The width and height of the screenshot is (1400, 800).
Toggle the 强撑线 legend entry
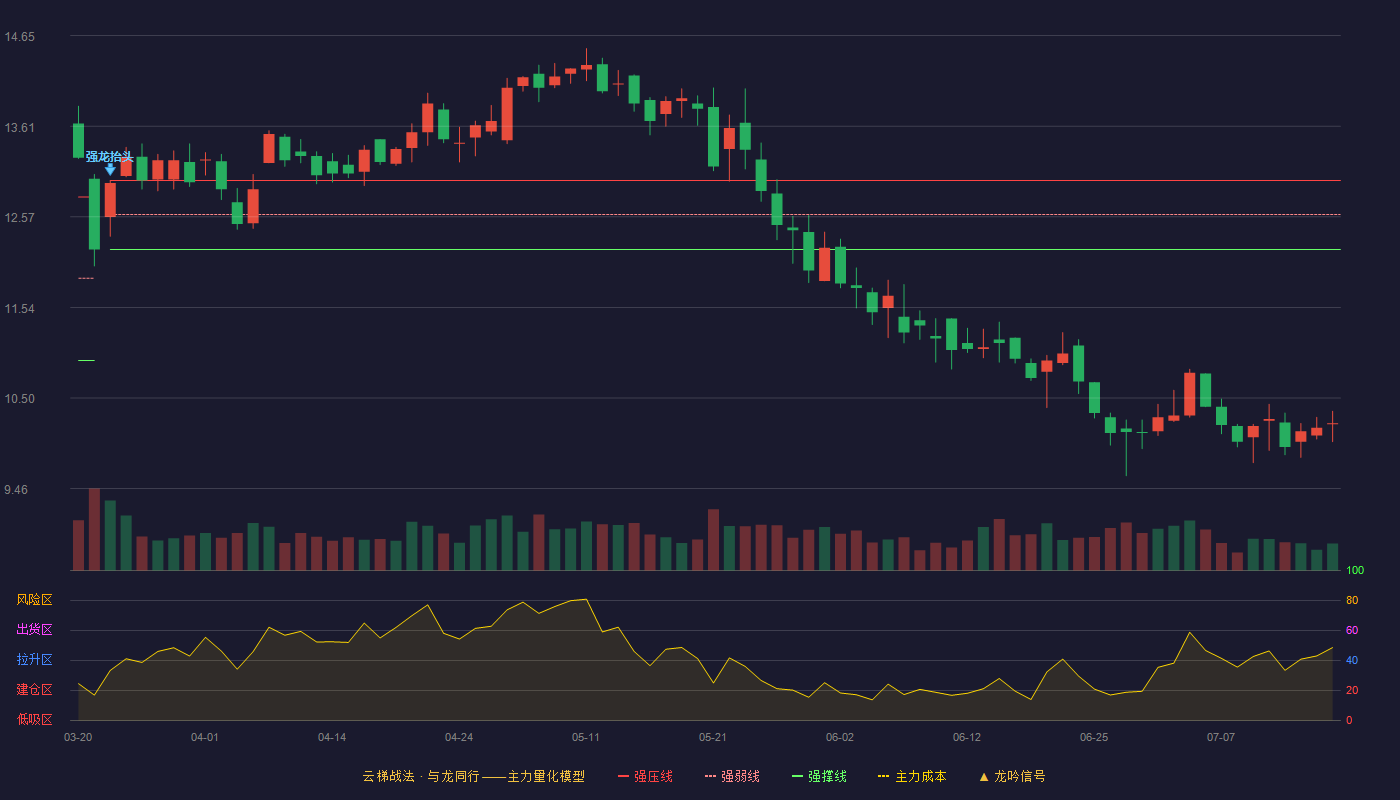[819, 776]
